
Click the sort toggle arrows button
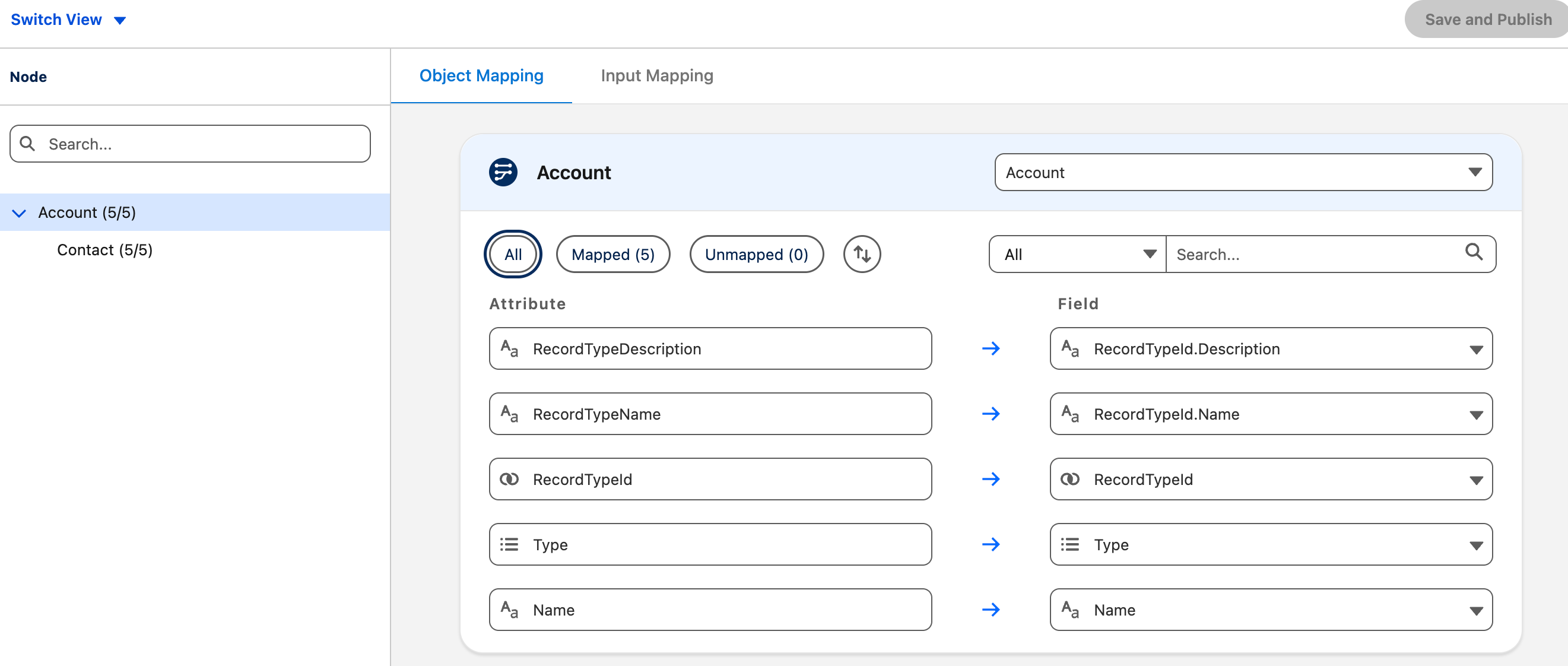[861, 254]
